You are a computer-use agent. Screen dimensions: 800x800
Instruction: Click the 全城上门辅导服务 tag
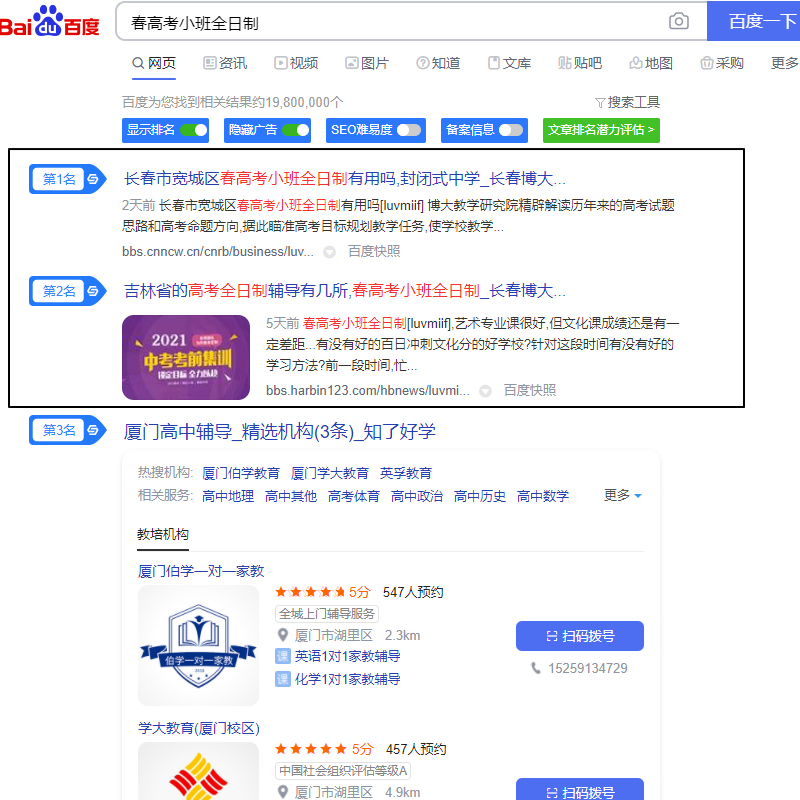click(x=327, y=614)
